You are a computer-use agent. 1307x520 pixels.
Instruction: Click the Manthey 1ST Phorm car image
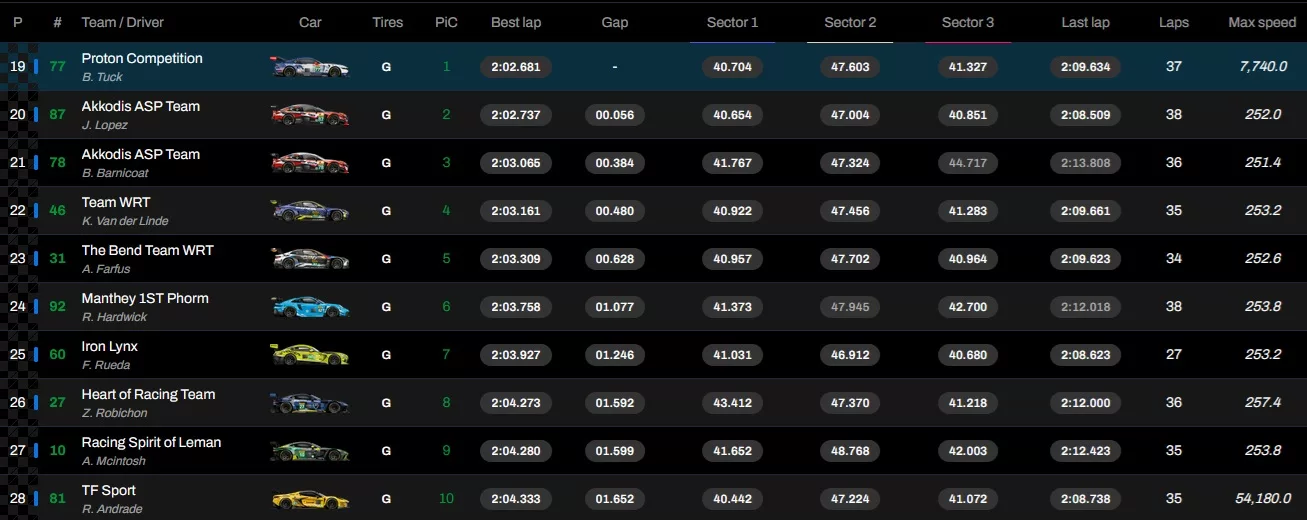(310, 307)
